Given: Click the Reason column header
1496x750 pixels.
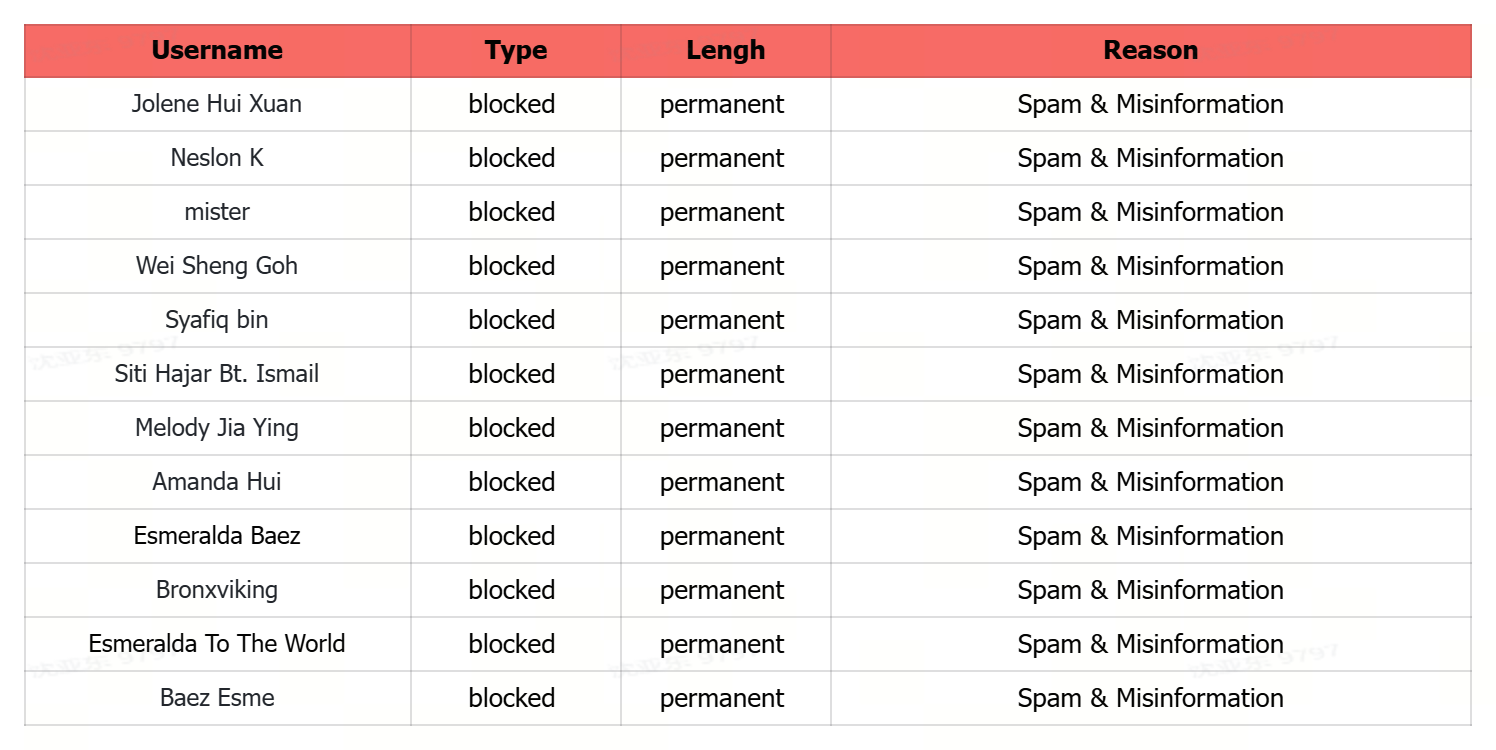Looking at the screenshot, I should click(x=1150, y=50).
